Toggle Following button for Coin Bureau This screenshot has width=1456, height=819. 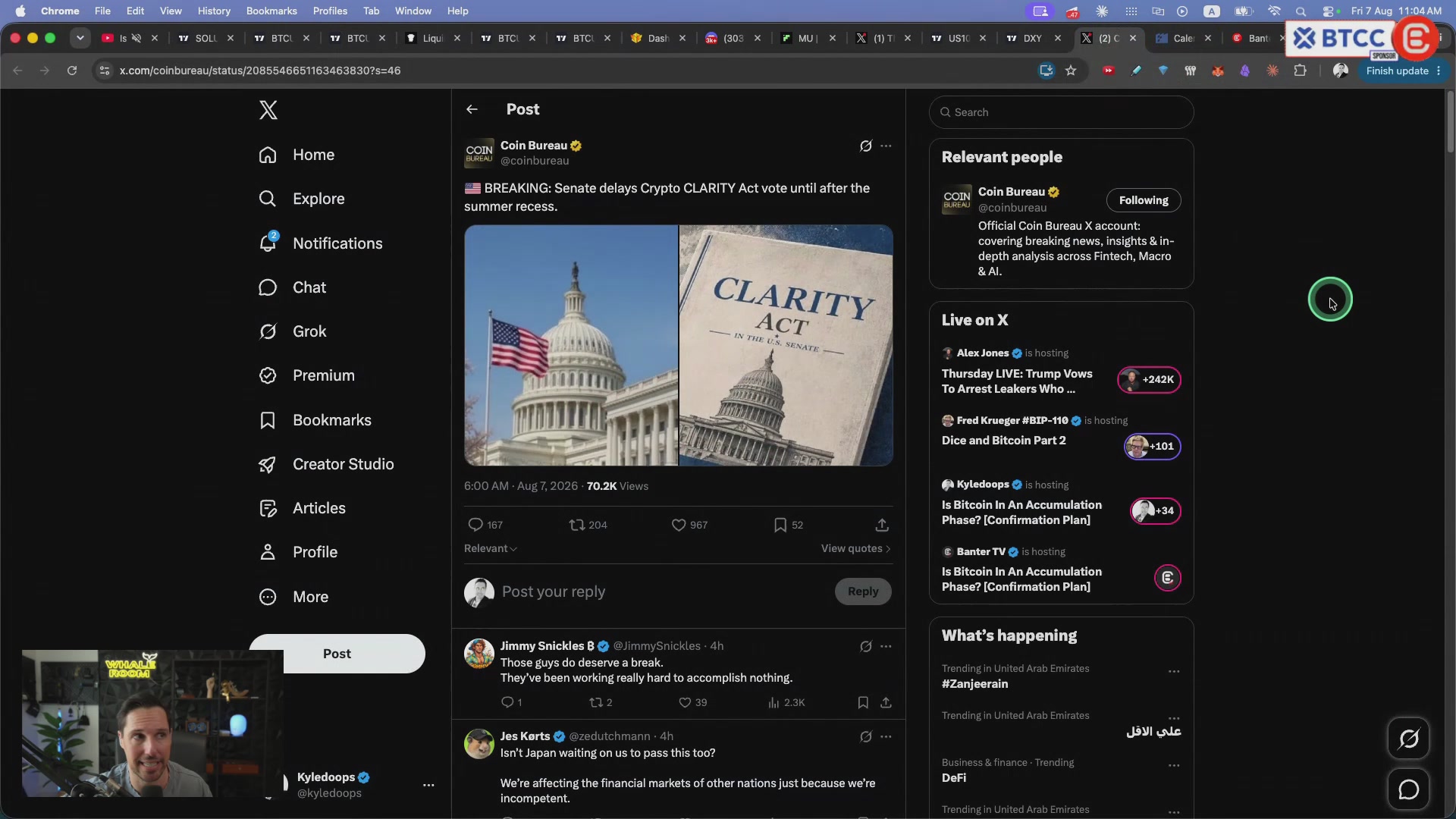click(1144, 200)
